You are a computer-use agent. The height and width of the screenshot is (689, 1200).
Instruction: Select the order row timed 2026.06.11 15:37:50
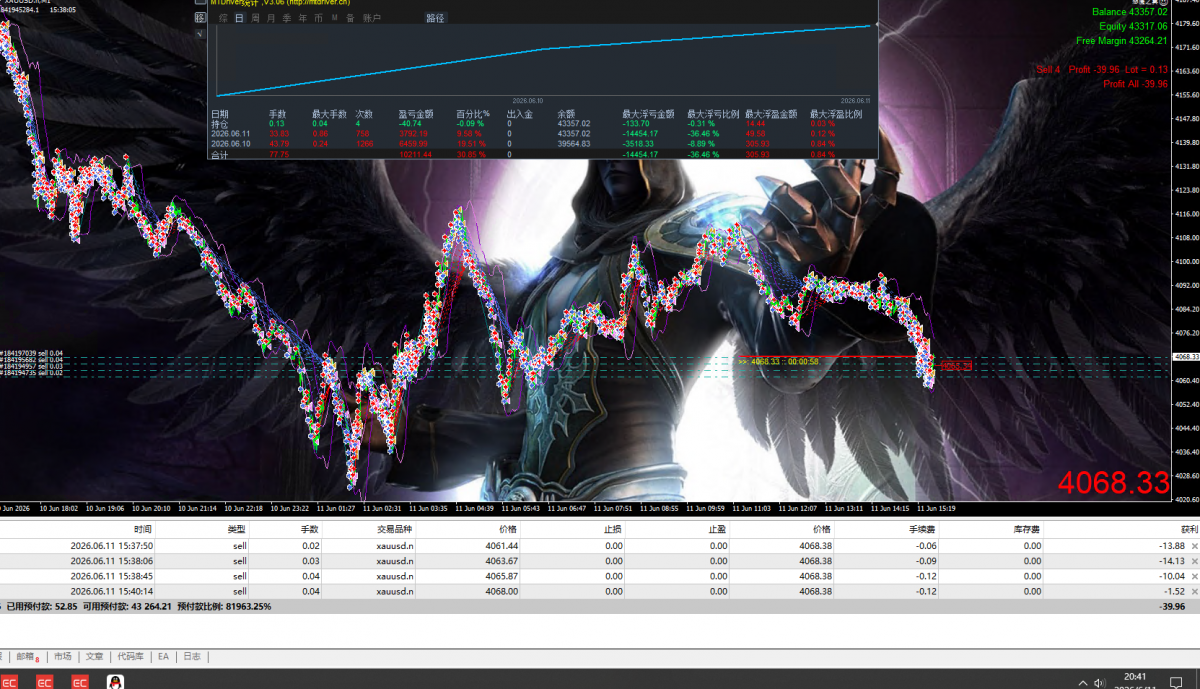(x=600, y=546)
